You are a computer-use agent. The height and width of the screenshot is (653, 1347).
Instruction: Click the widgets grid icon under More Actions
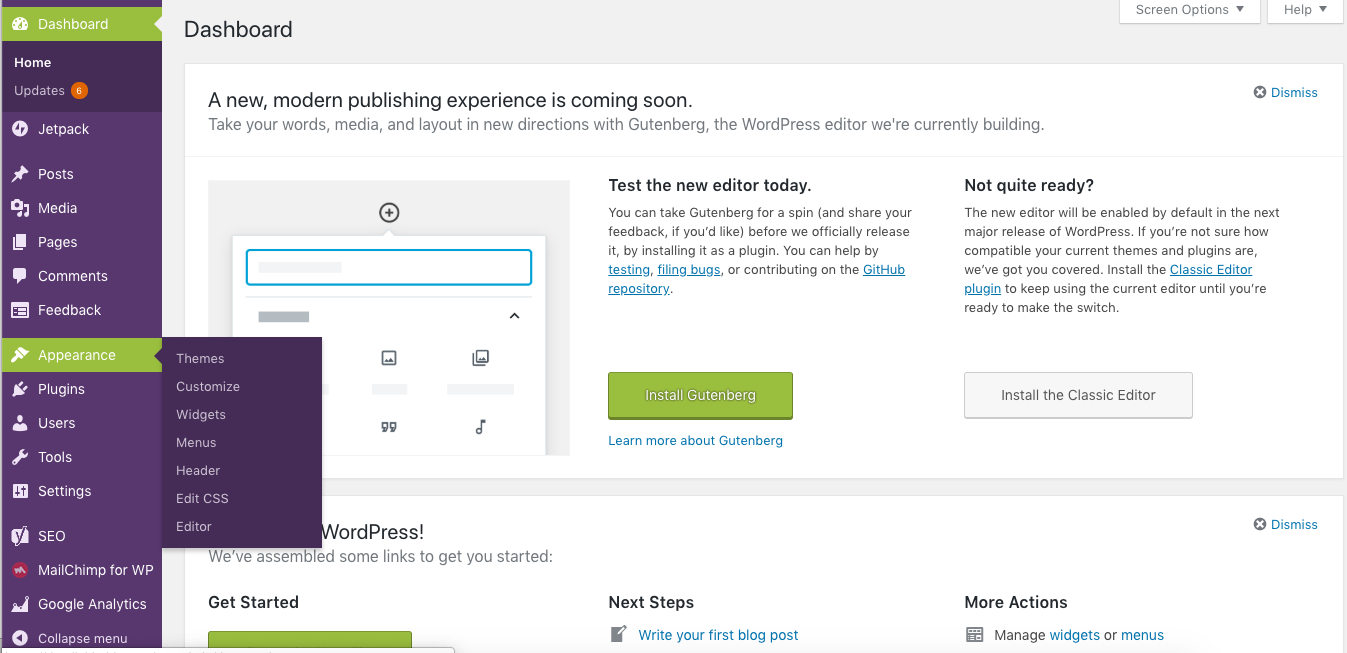pyautogui.click(x=975, y=635)
